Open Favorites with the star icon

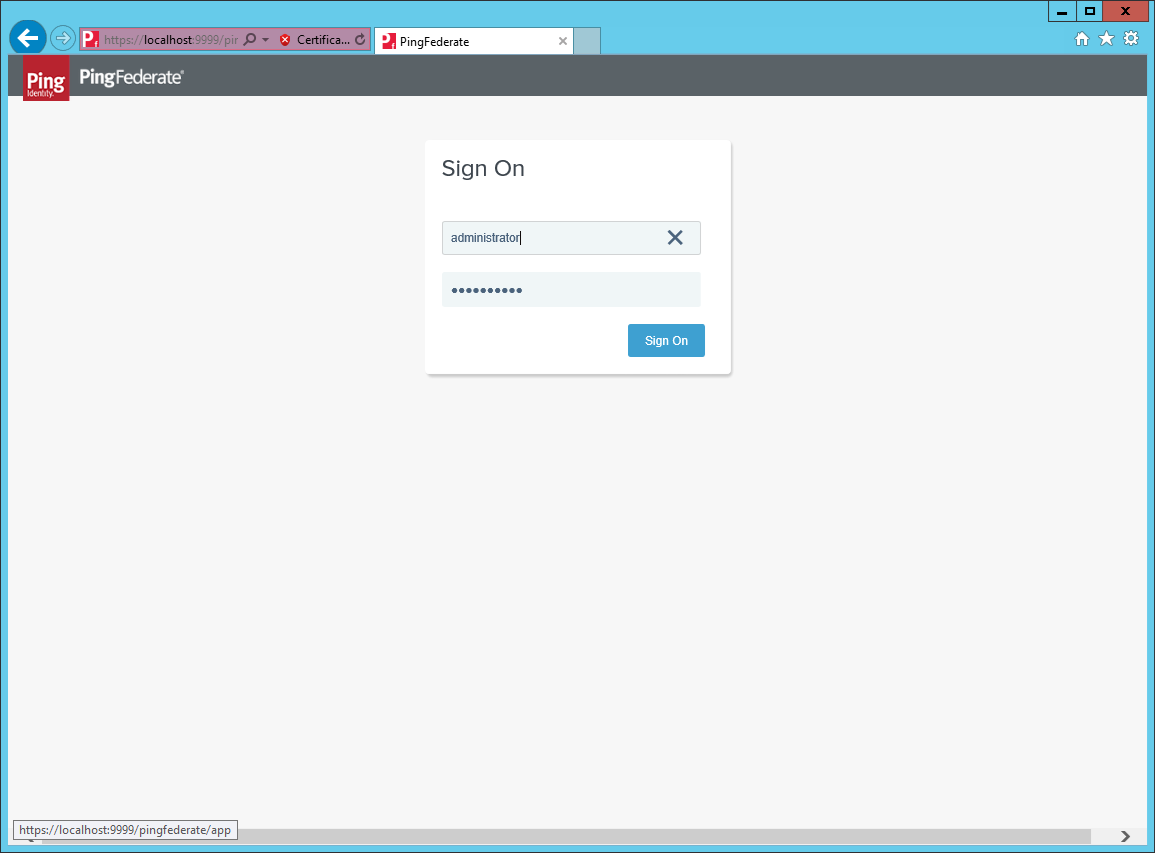[x=1106, y=39]
